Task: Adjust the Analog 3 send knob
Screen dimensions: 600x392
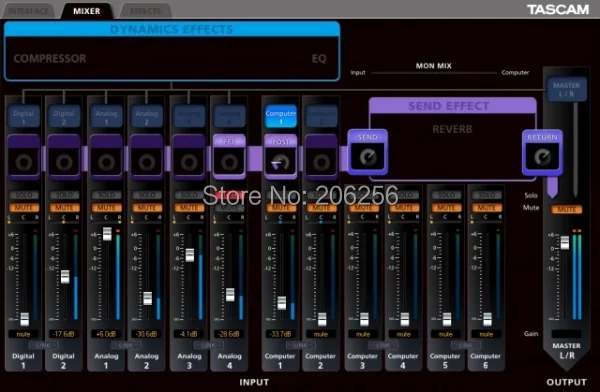Action: pyautogui.click(x=189, y=162)
